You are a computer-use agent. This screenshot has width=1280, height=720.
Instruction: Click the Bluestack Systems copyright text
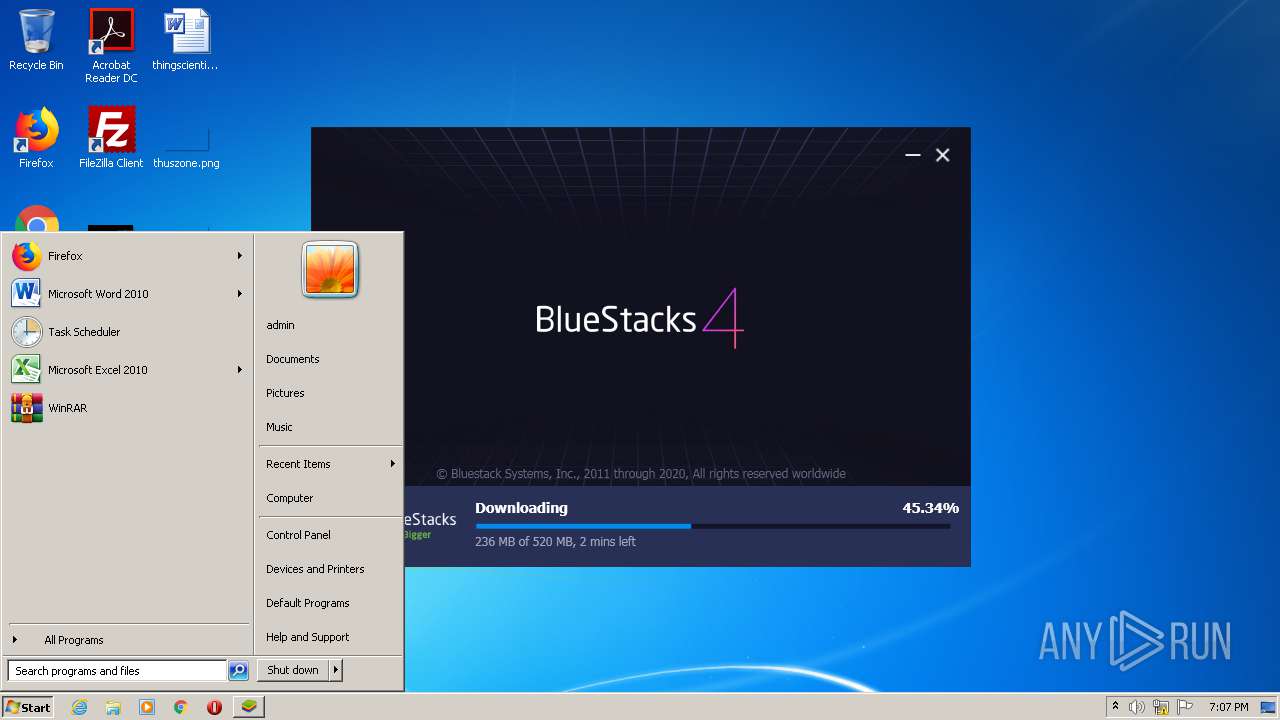pos(641,474)
